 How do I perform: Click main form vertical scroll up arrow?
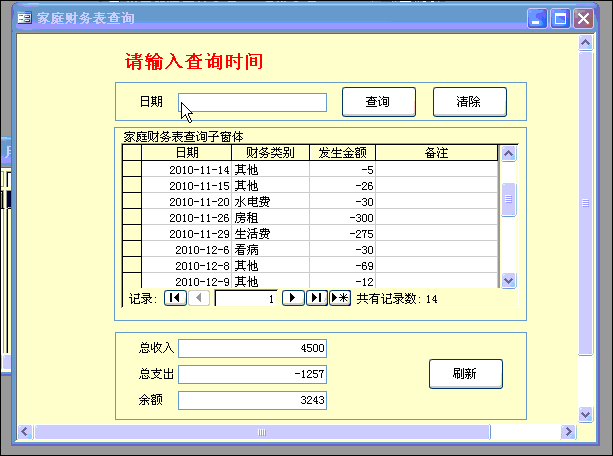pos(585,43)
